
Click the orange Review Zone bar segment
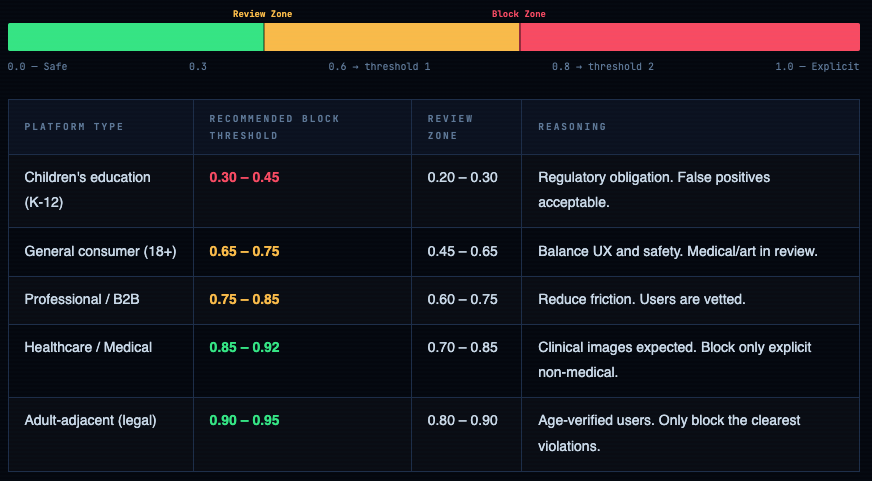[x=391, y=37]
